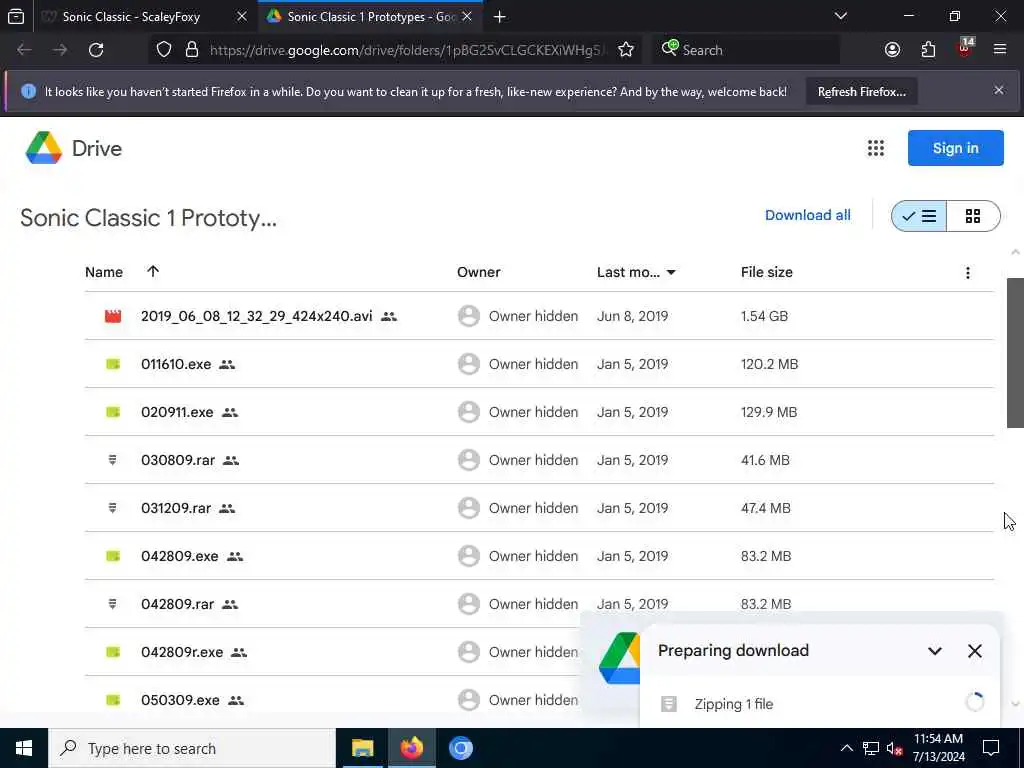Click the Windows taskbar search box

(192, 748)
